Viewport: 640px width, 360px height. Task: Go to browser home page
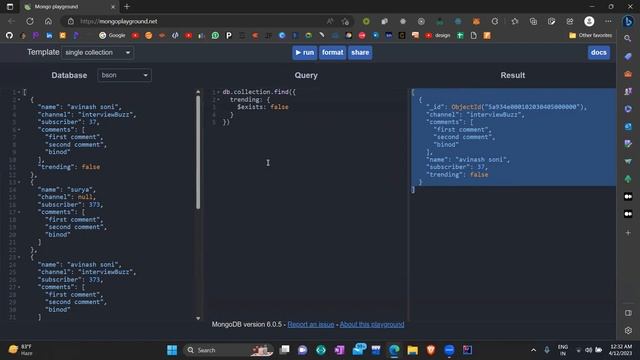(x=48, y=21)
